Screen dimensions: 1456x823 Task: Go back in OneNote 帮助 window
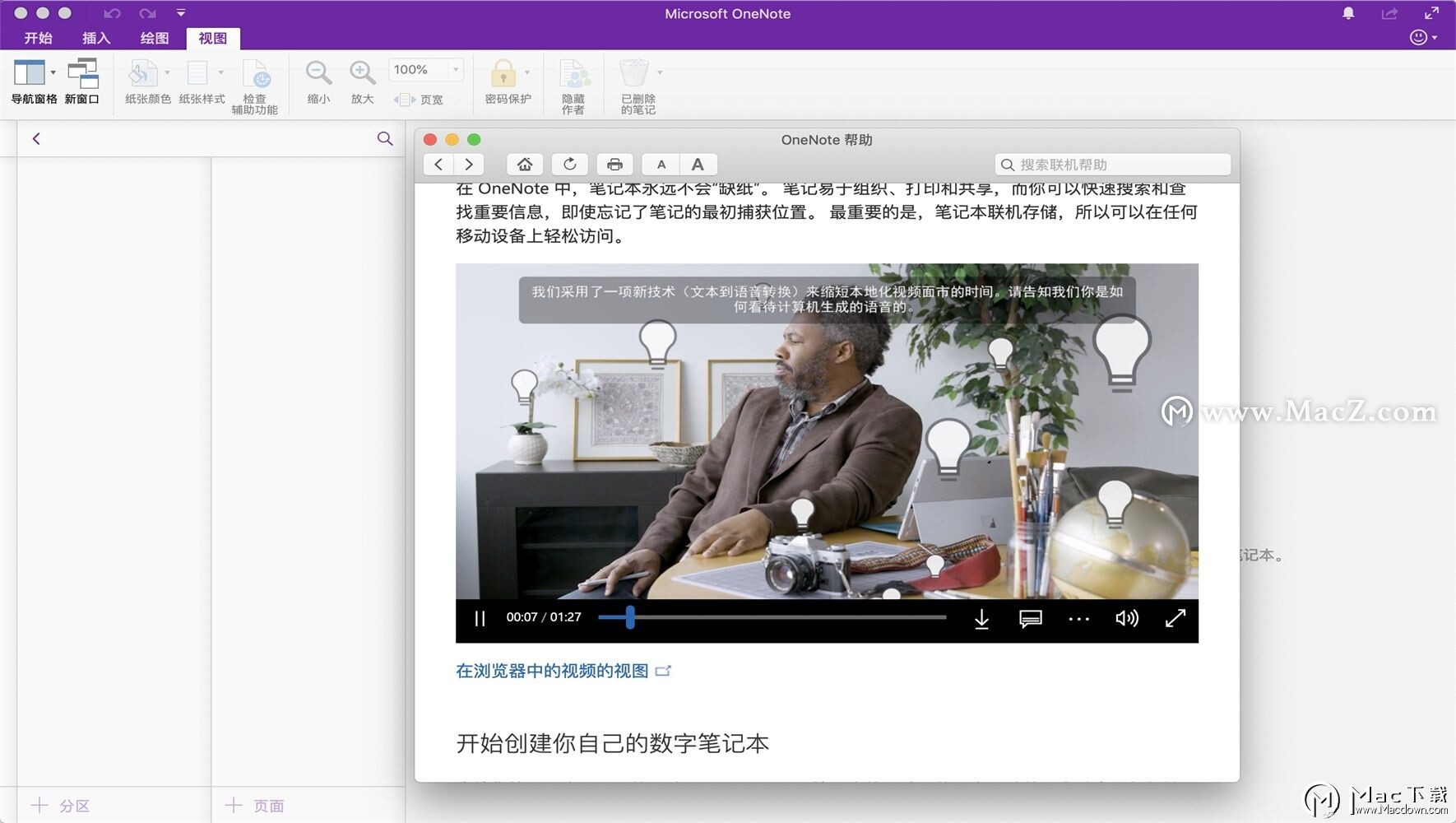pos(438,165)
